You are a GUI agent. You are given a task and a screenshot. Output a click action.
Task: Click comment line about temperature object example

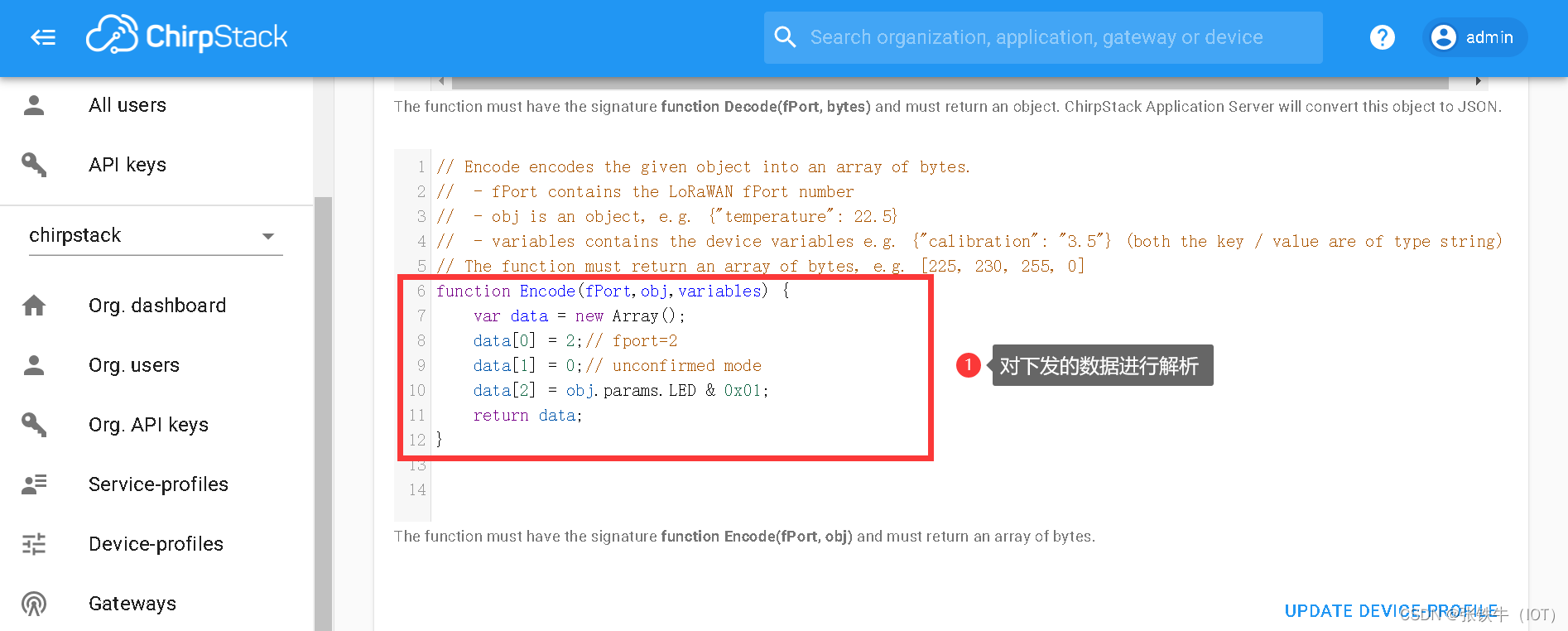[x=667, y=216]
